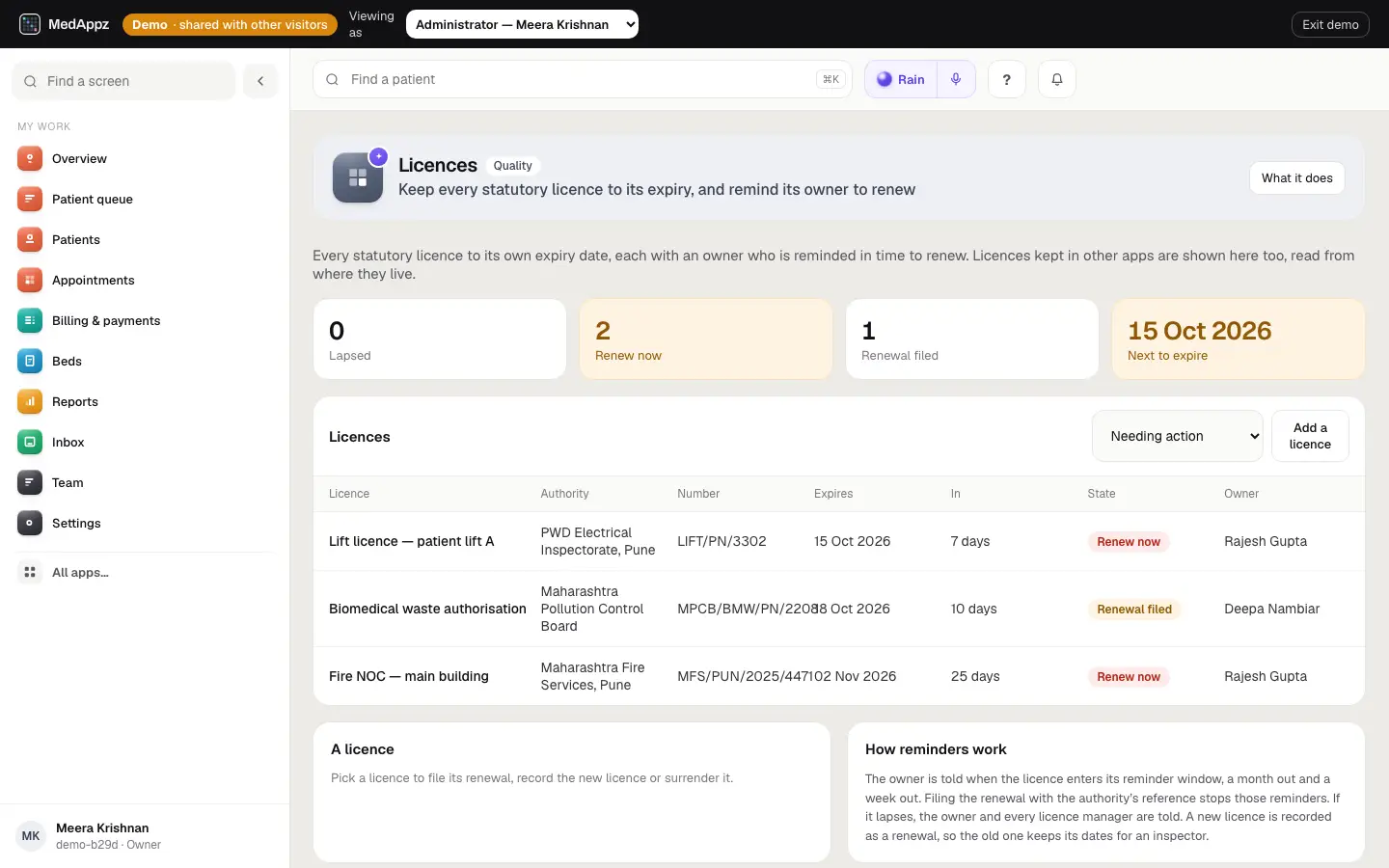Click the Find a screen search field
1389x868 pixels.
[123, 81]
